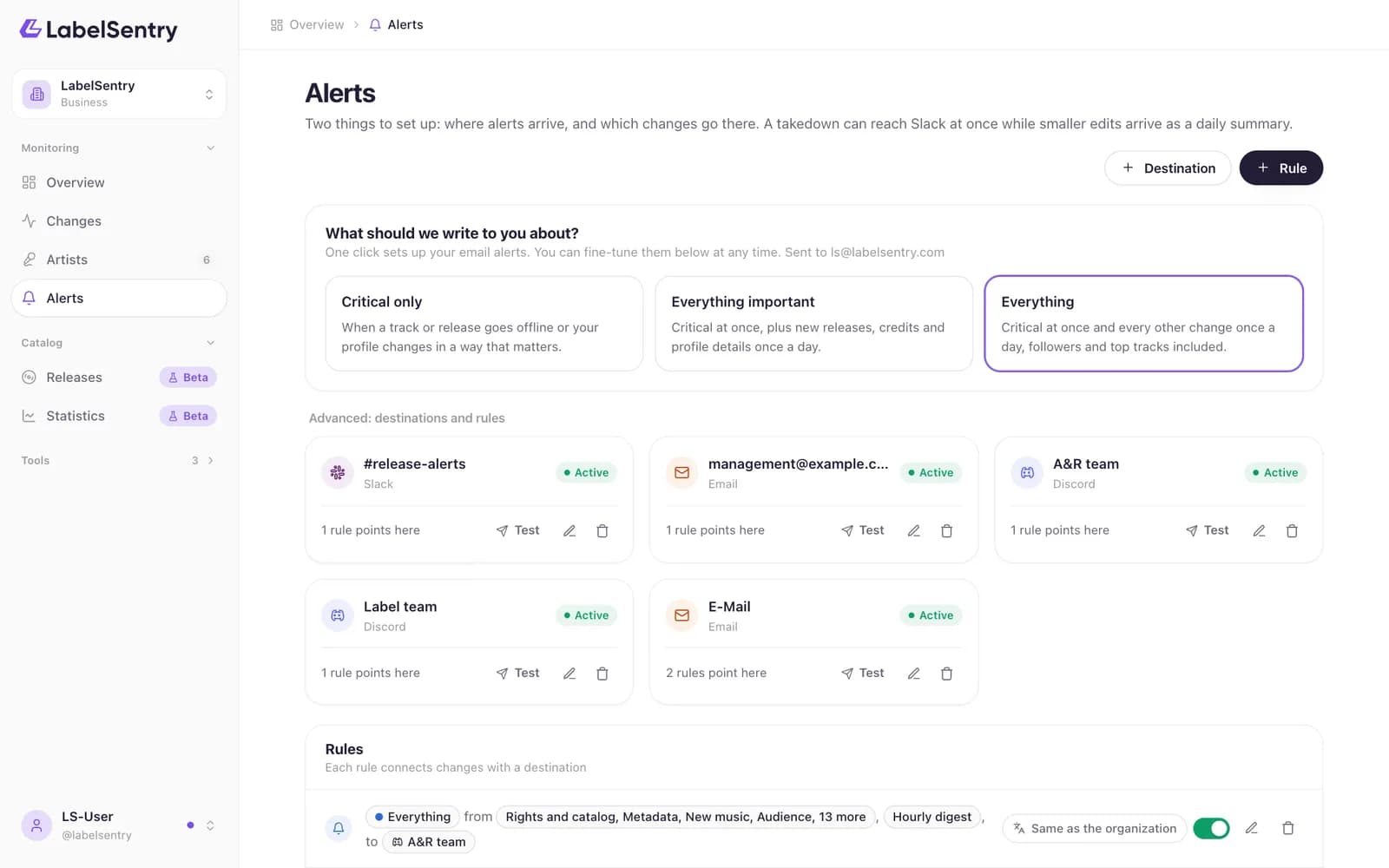Open Overview in the sidebar
This screenshot has width=1389, height=868.
click(119, 182)
